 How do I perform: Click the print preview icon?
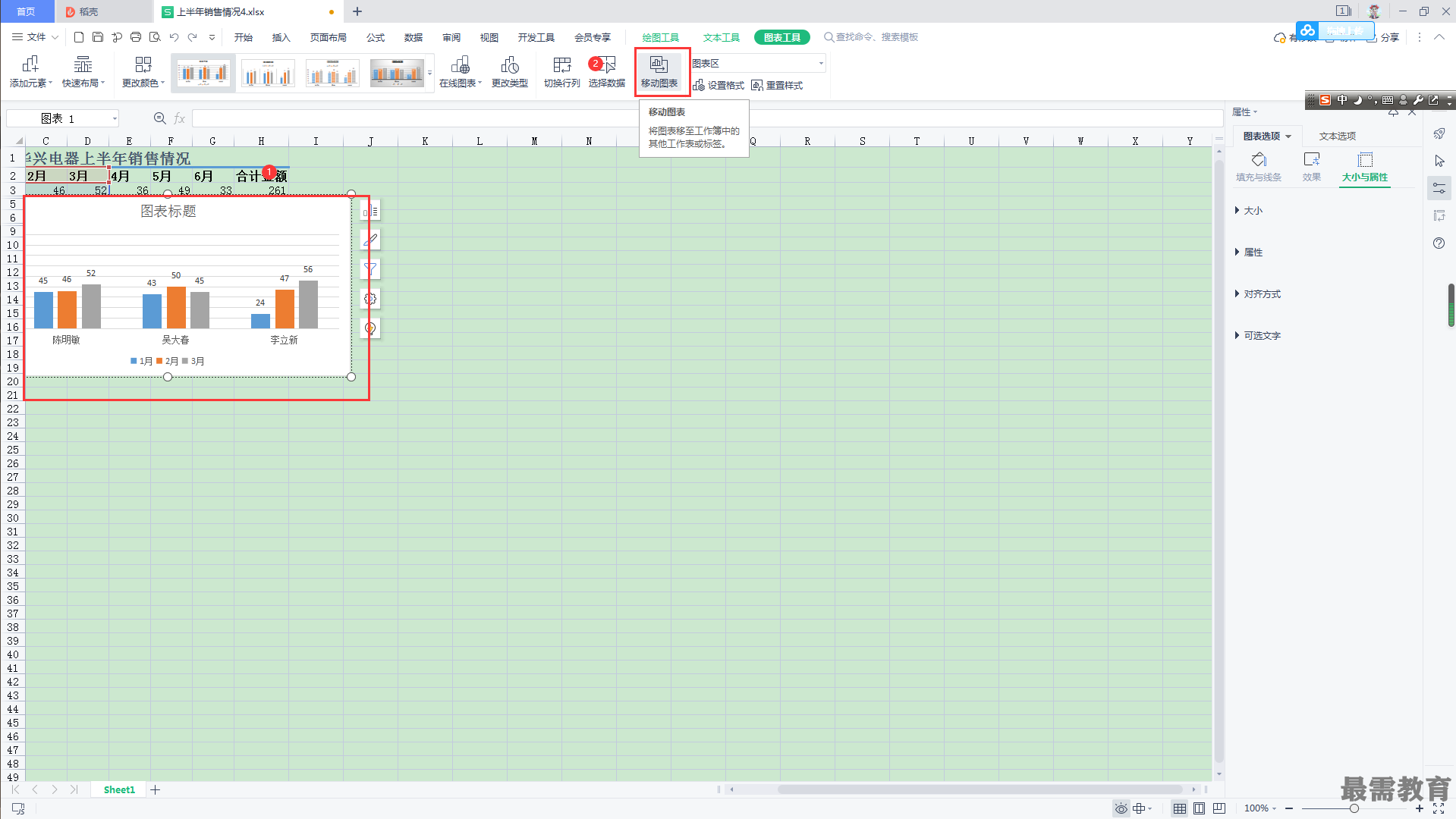[x=155, y=37]
